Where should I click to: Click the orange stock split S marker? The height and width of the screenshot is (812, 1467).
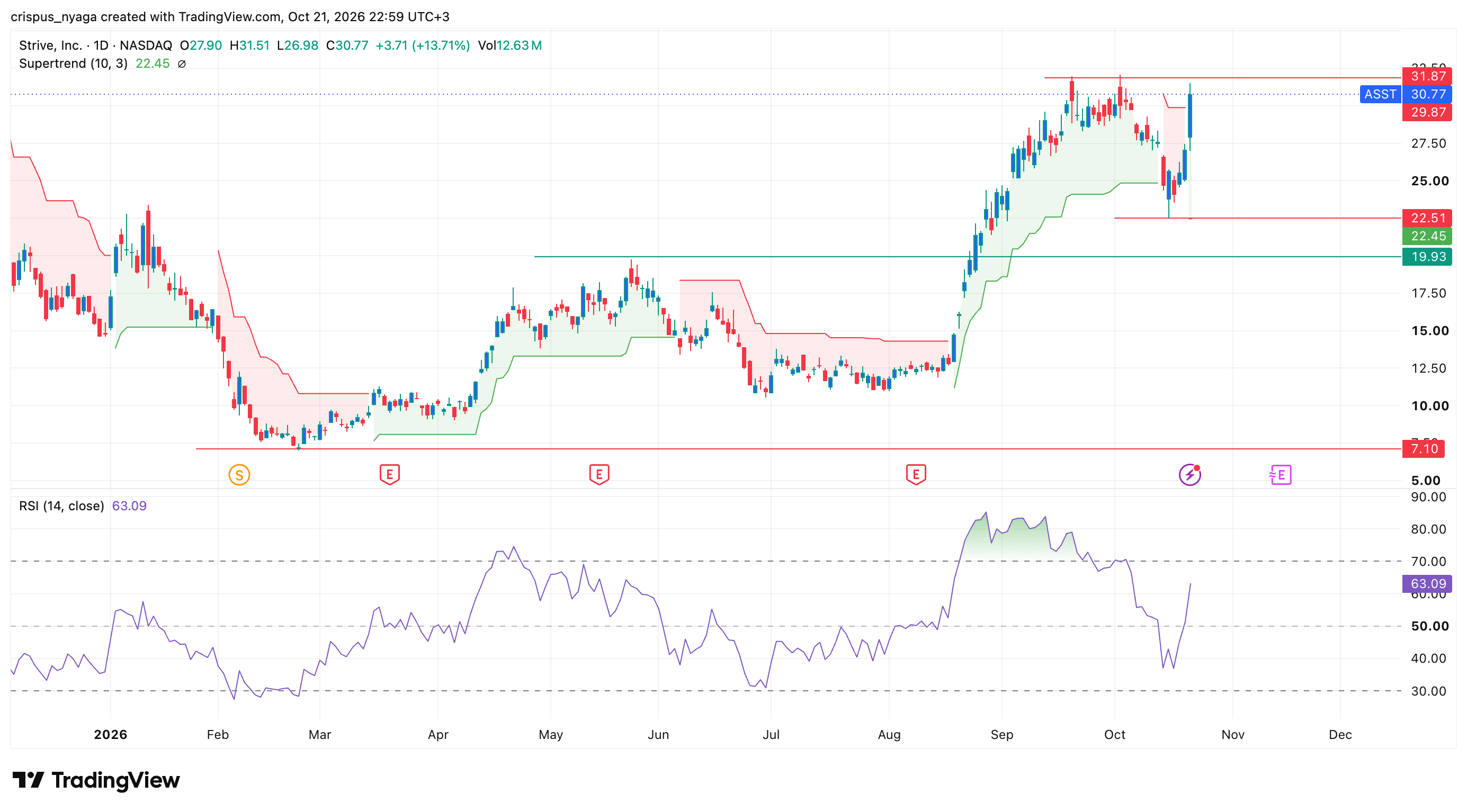point(239,475)
